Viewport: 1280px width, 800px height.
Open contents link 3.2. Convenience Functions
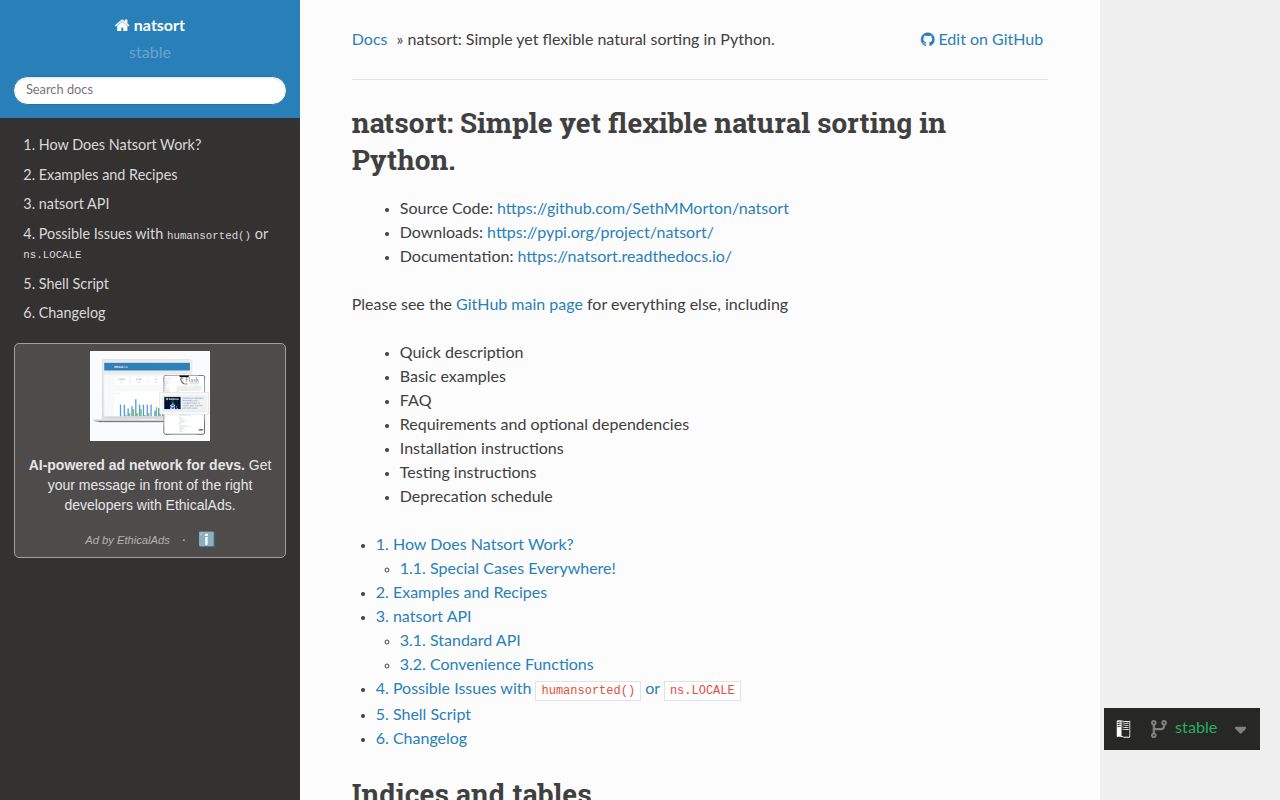click(497, 665)
